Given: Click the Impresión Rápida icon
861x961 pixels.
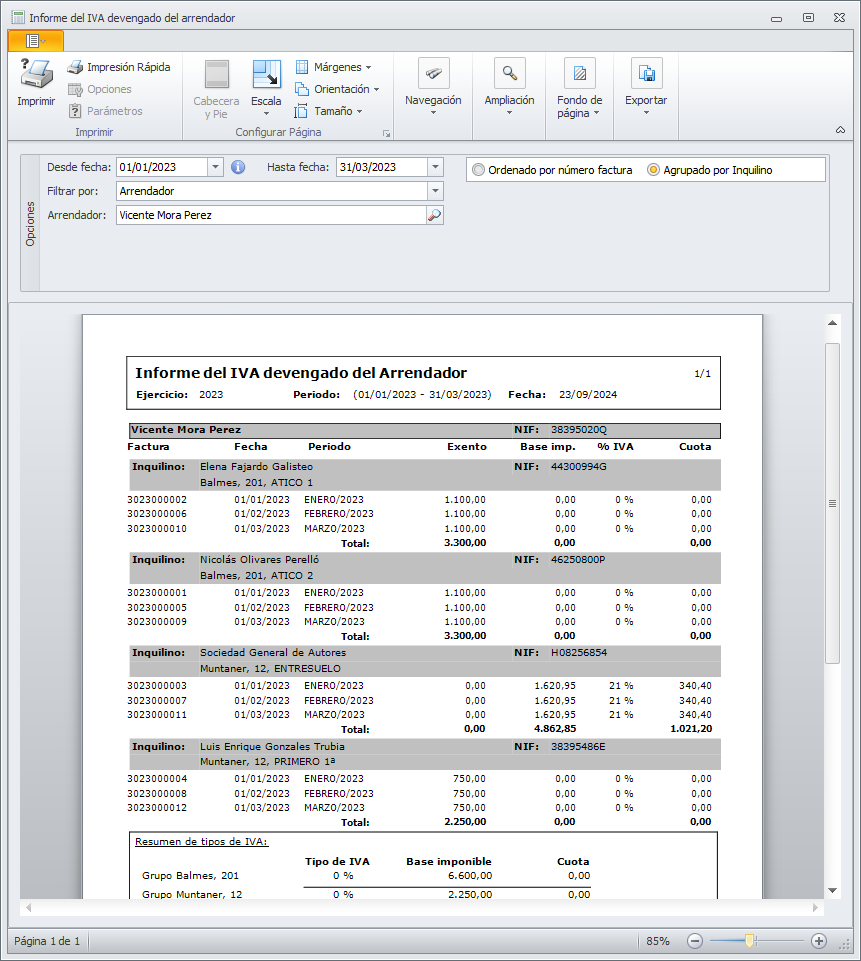Looking at the screenshot, I should pyautogui.click(x=75, y=68).
